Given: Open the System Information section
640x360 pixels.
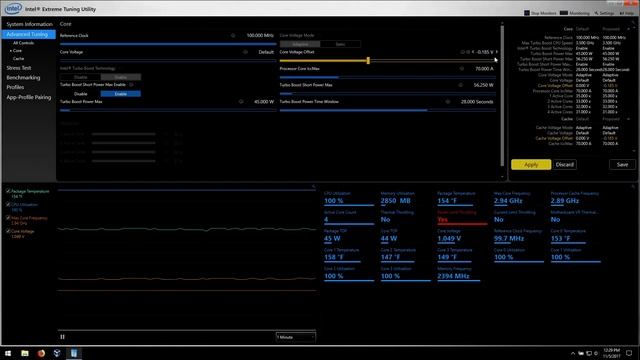Looking at the screenshot, I should click(x=29, y=24).
